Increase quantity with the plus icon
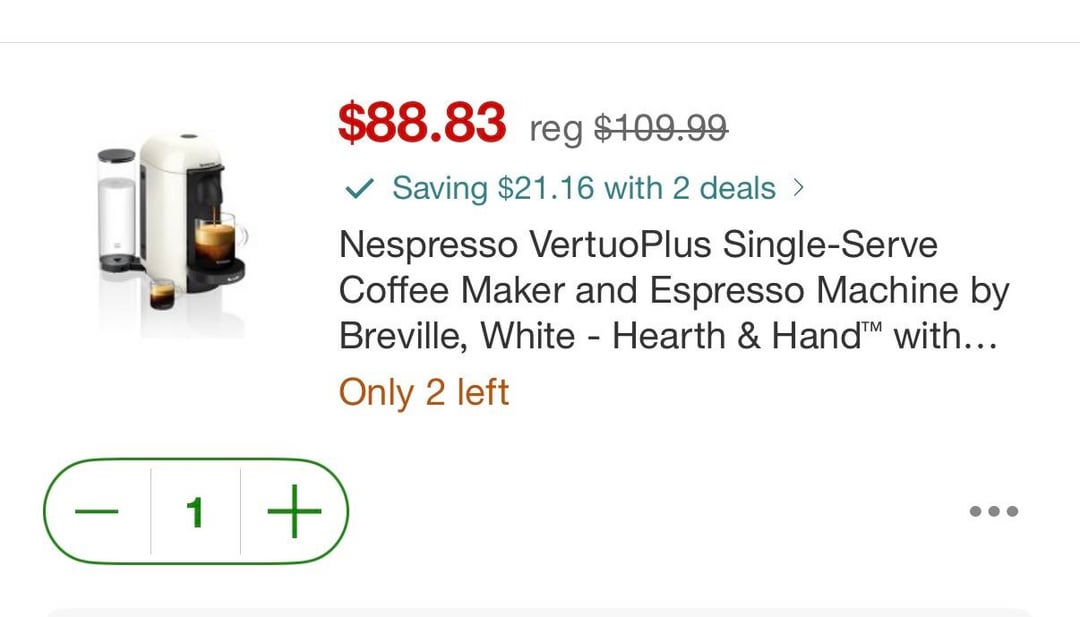Image resolution: width=1080 pixels, height=617 pixels. point(294,512)
